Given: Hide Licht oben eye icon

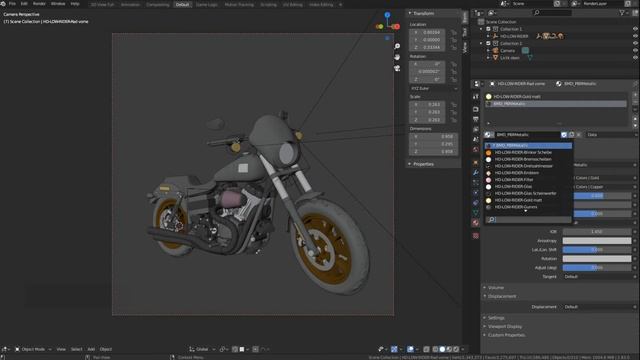Looking at the screenshot, I should 635,58.
